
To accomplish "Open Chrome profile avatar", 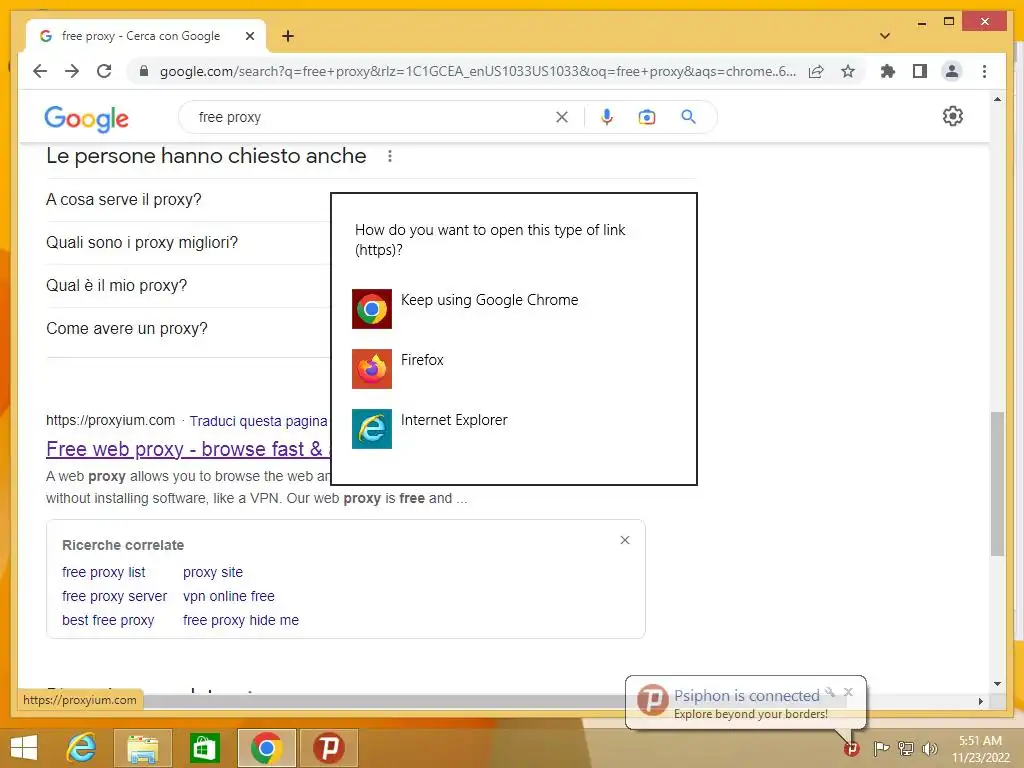I will 952,71.
